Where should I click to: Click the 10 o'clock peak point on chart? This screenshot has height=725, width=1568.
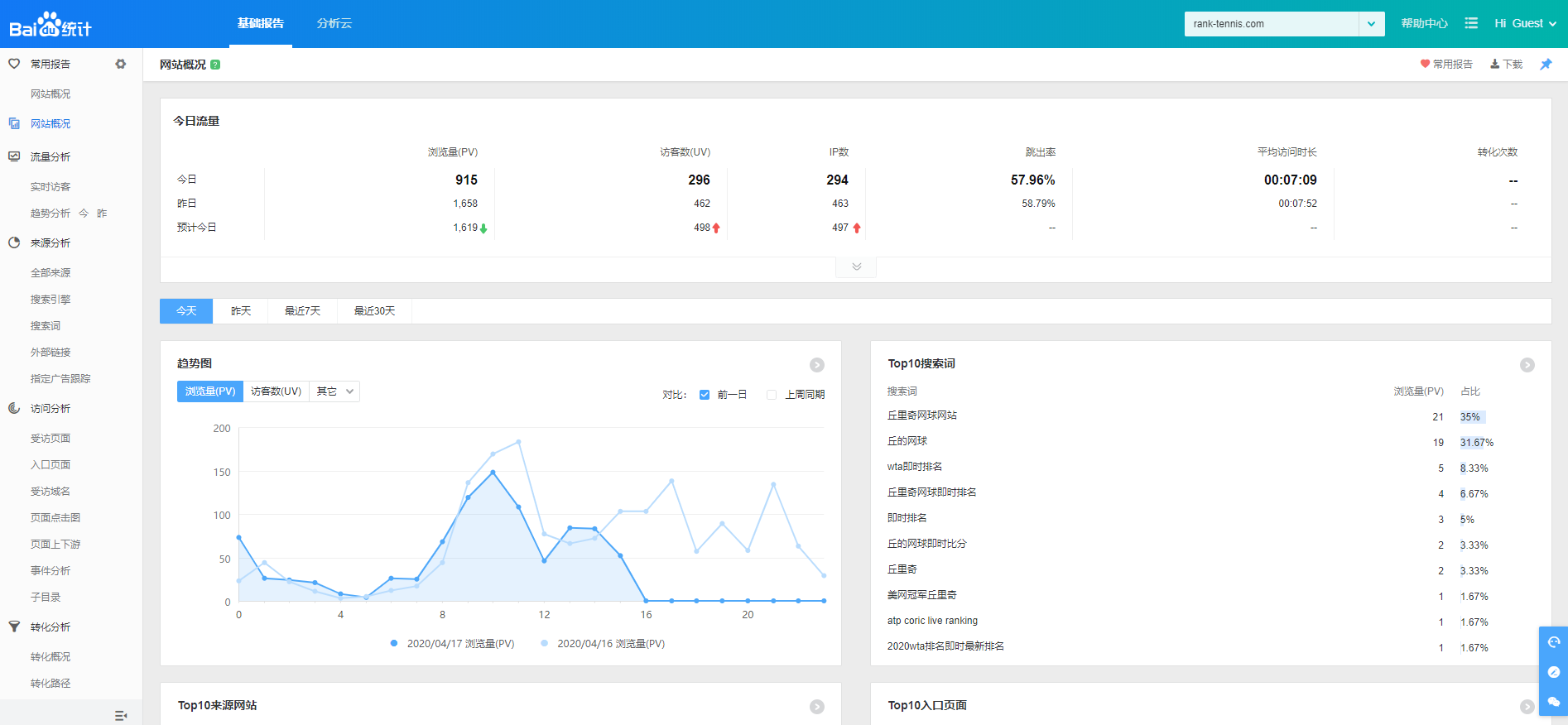(493, 473)
